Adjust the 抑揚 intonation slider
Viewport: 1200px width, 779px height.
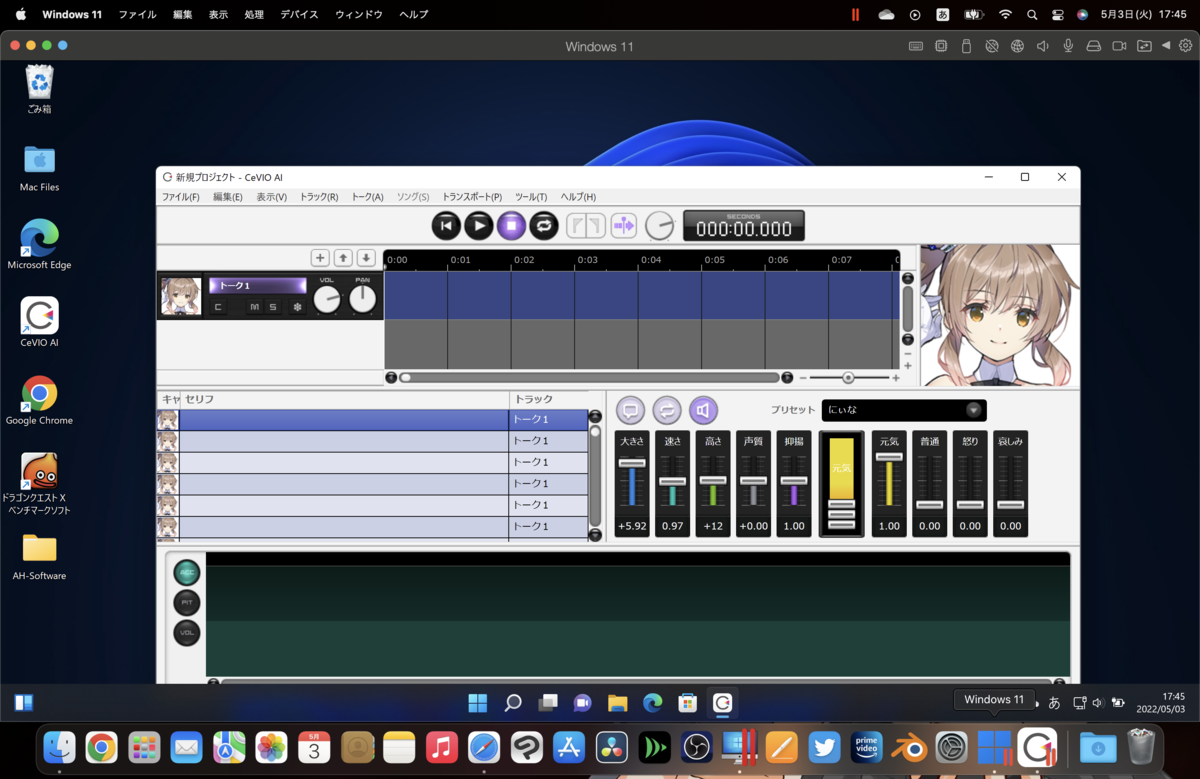(794, 482)
